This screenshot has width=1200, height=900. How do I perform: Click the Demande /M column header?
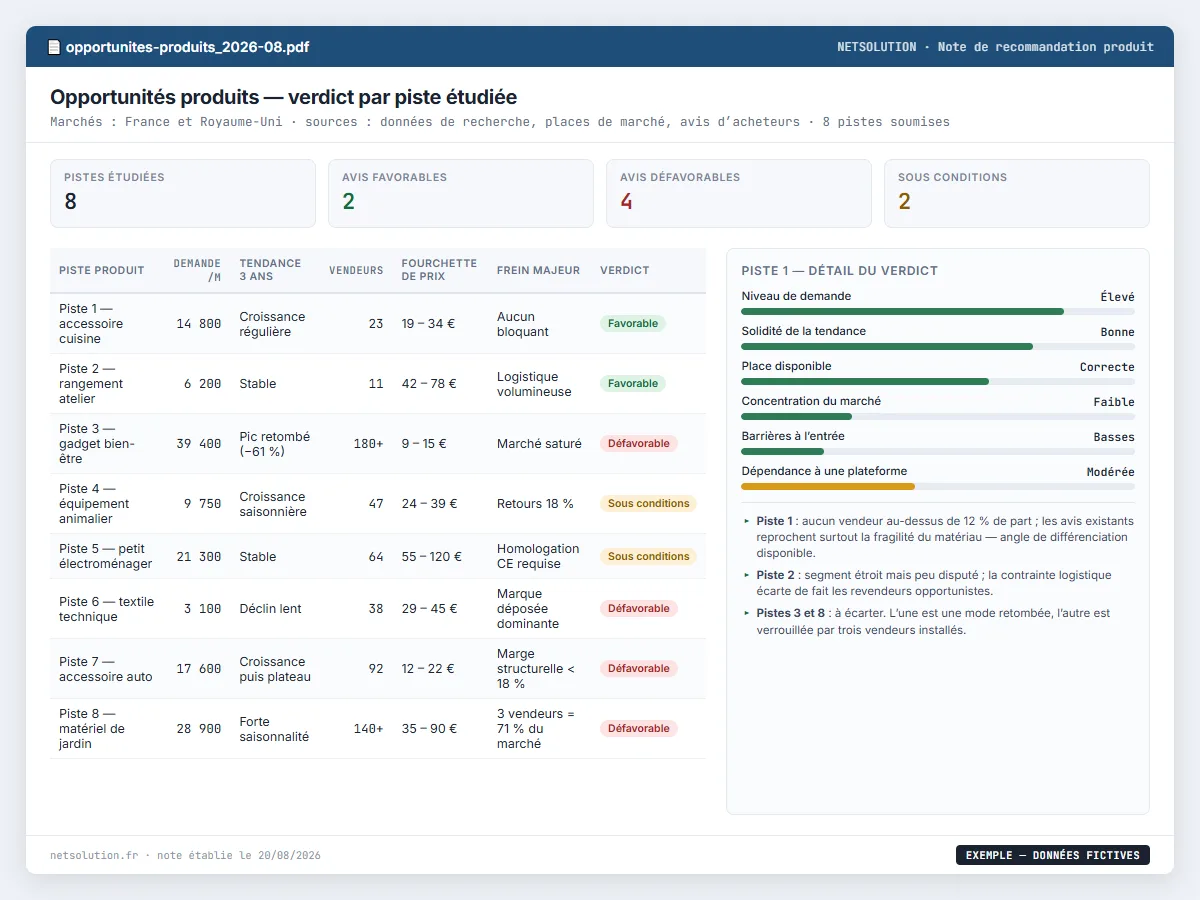point(197,270)
